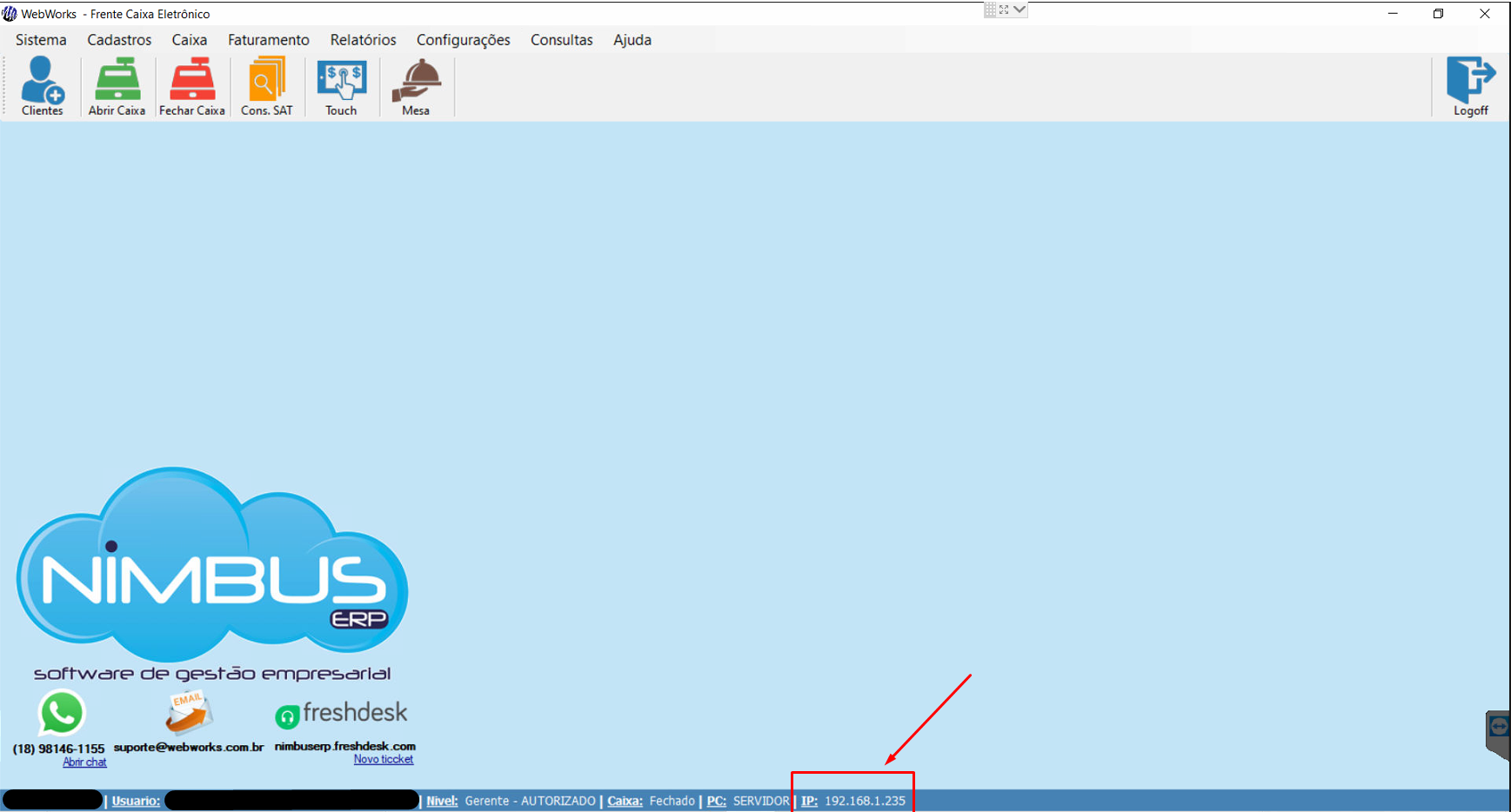The width and height of the screenshot is (1511, 812).
Task: Open the Ajuda menu
Action: pos(632,40)
